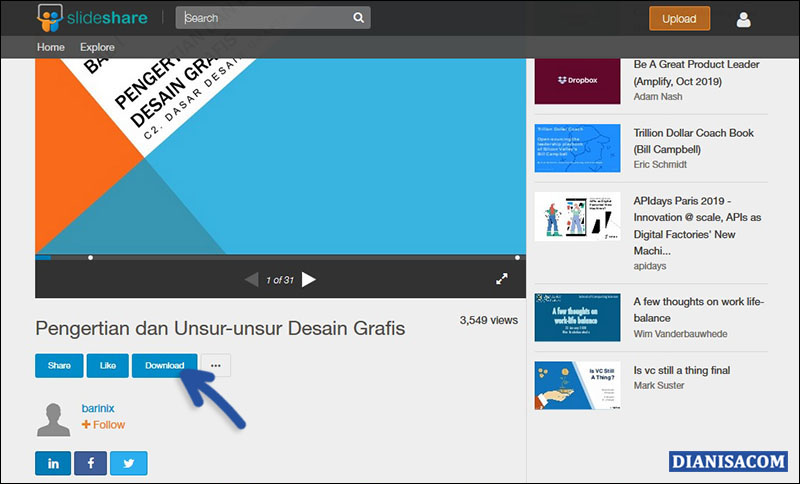Screen dimensions: 800x484
Task: Open the more options ellipsis button
Action: (x=216, y=366)
